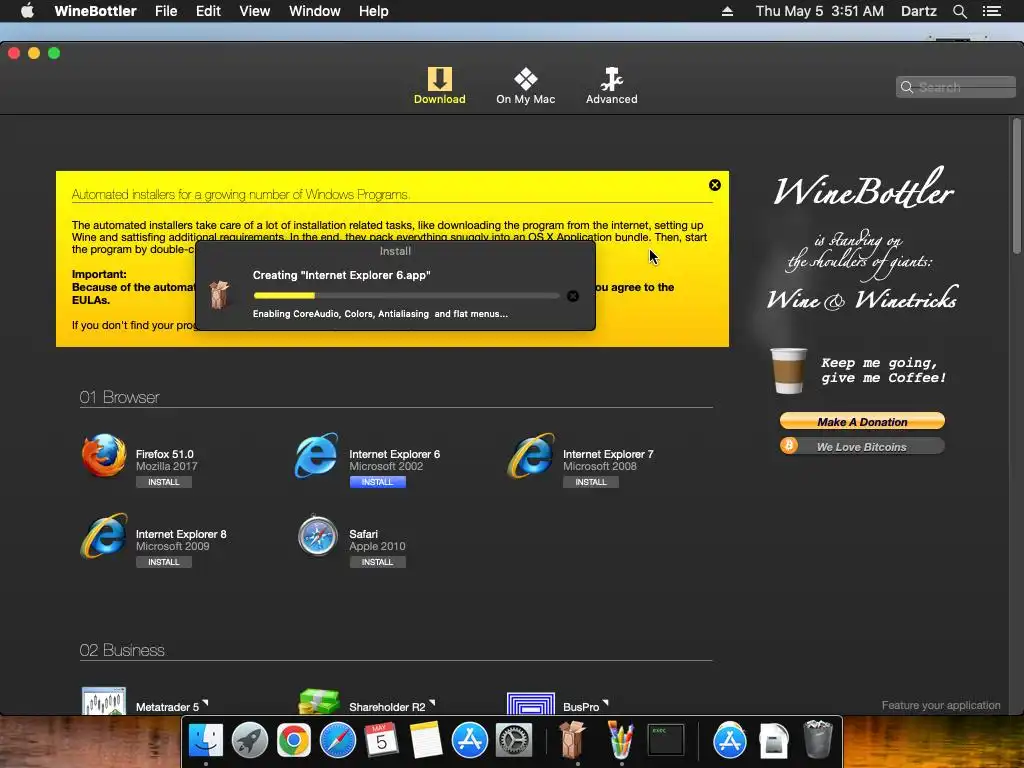Install Internet Explorer 8
Image resolution: width=1024 pixels, height=768 pixels.
[x=163, y=562]
